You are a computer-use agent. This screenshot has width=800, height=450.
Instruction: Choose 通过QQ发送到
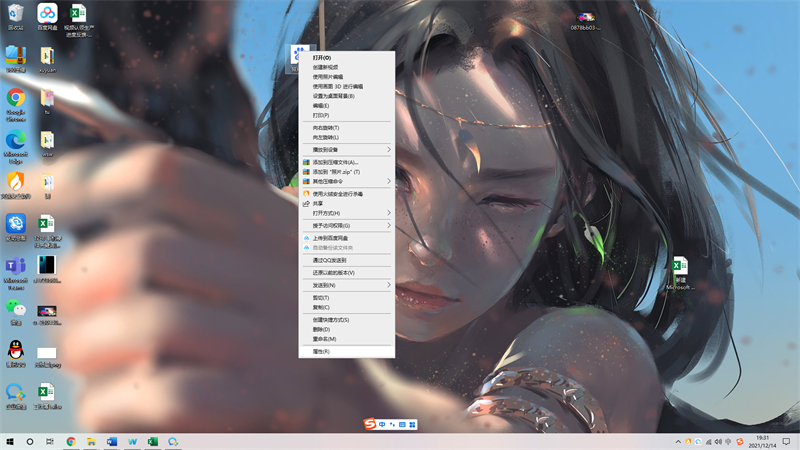click(x=346, y=260)
